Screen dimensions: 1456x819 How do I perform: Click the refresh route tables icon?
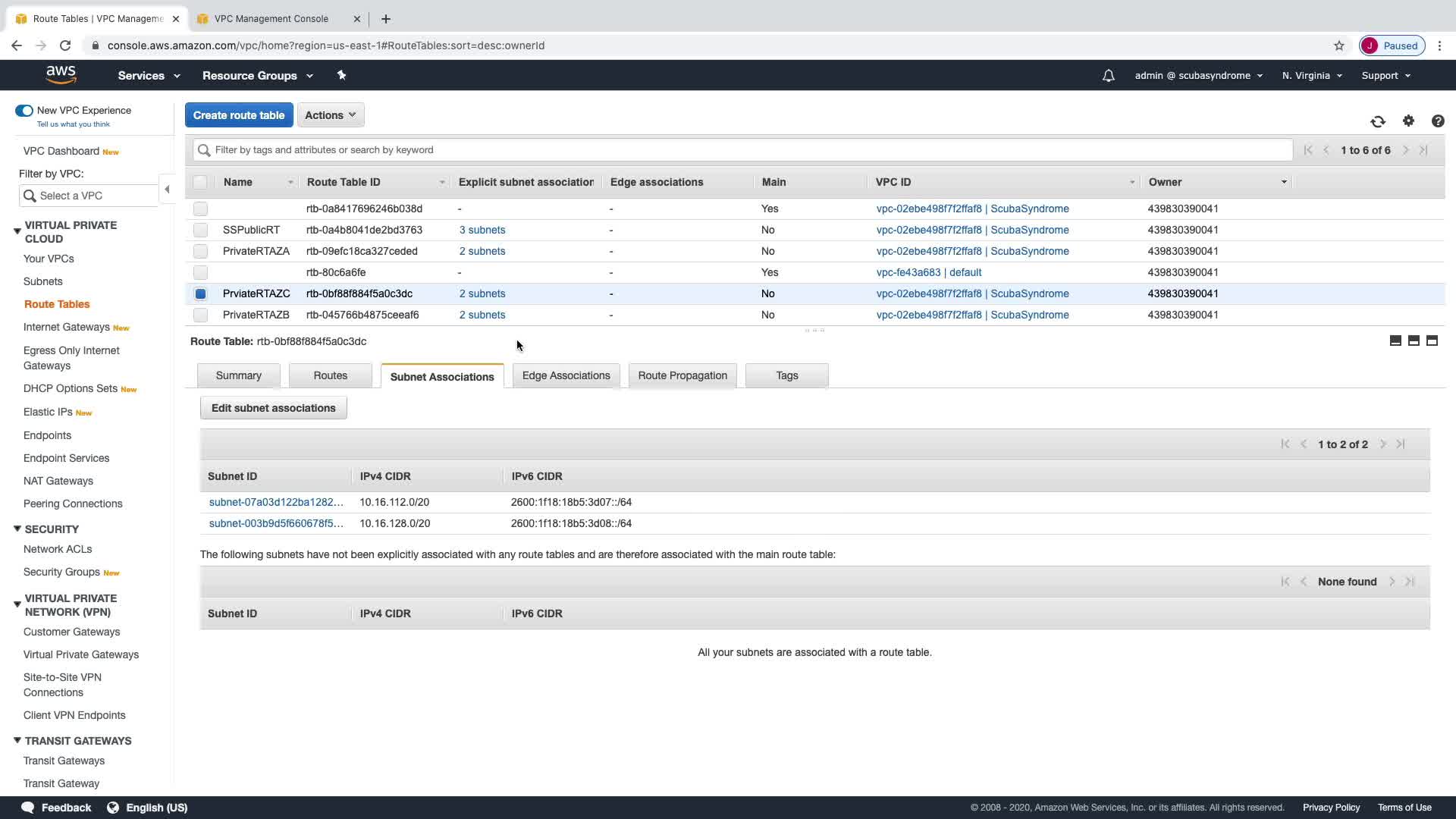[1378, 121]
